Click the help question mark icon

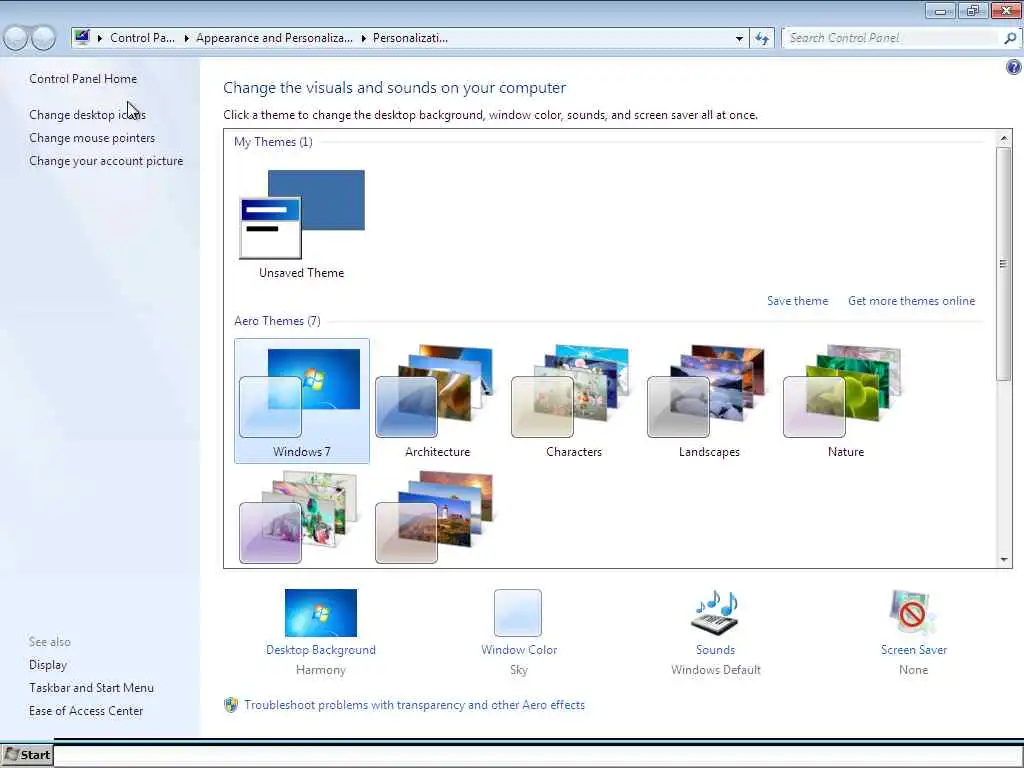(1014, 67)
